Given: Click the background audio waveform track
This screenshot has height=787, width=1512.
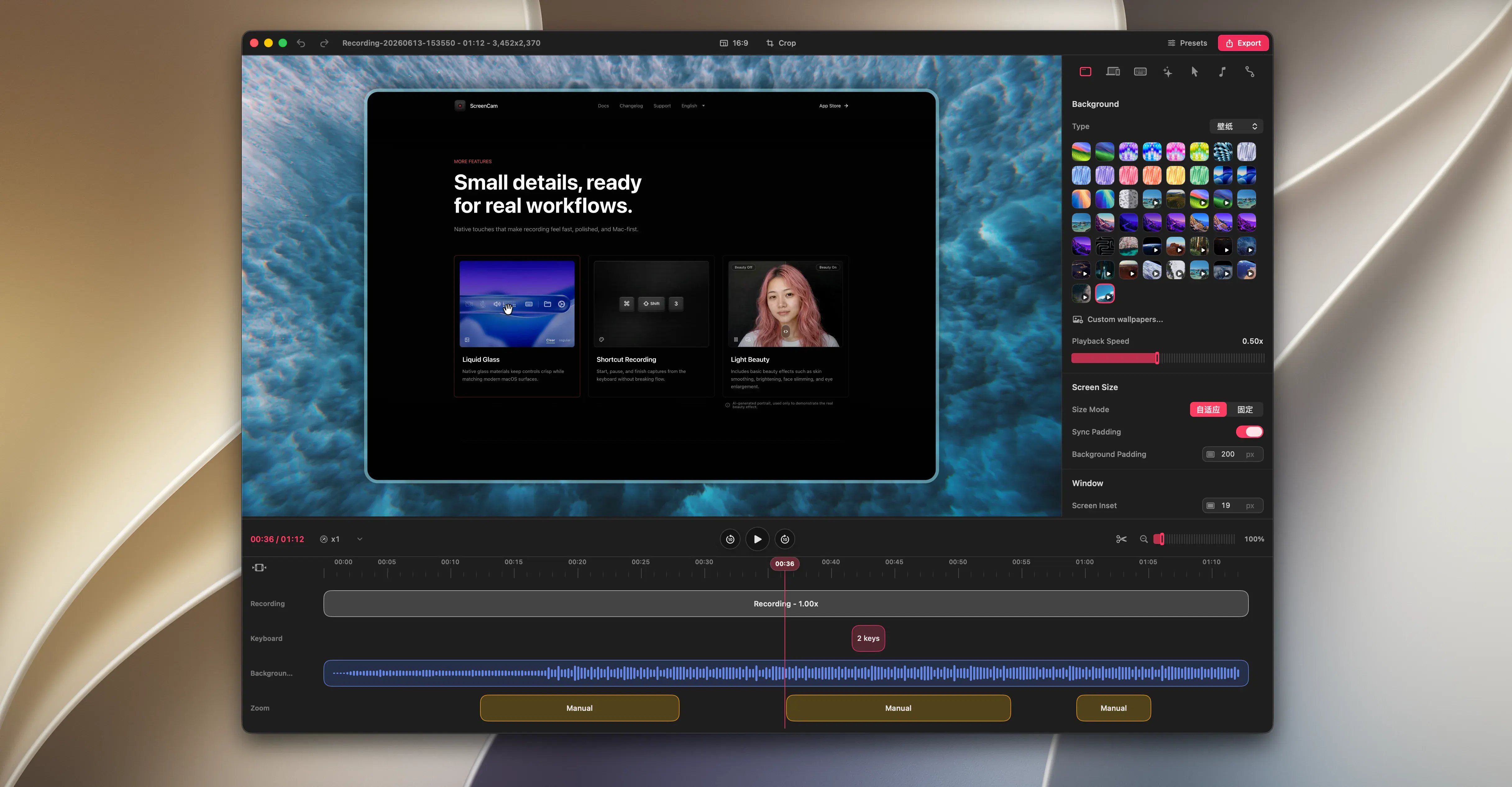Looking at the screenshot, I should pyautogui.click(x=786, y=673).
